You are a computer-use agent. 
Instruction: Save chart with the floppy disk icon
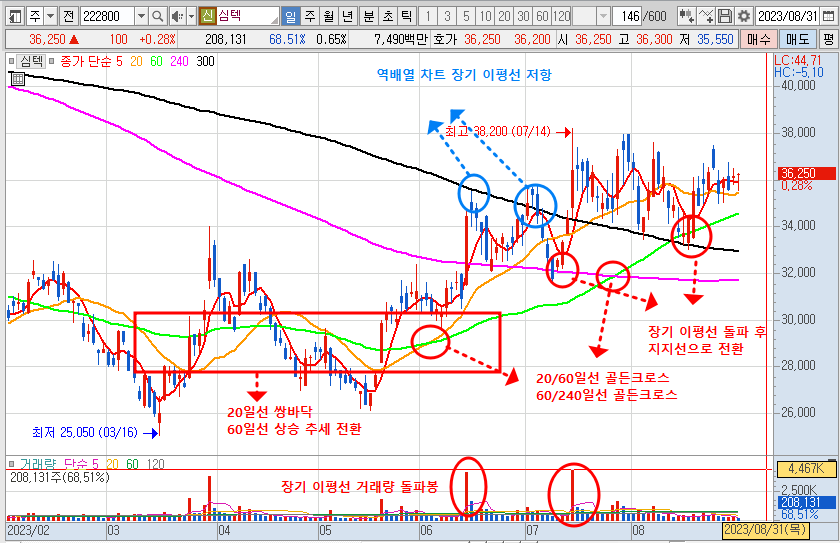[725, 17]
